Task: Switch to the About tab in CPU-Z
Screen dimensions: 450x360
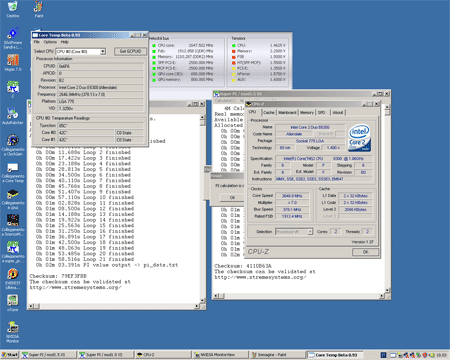Action: coord(338,113)
